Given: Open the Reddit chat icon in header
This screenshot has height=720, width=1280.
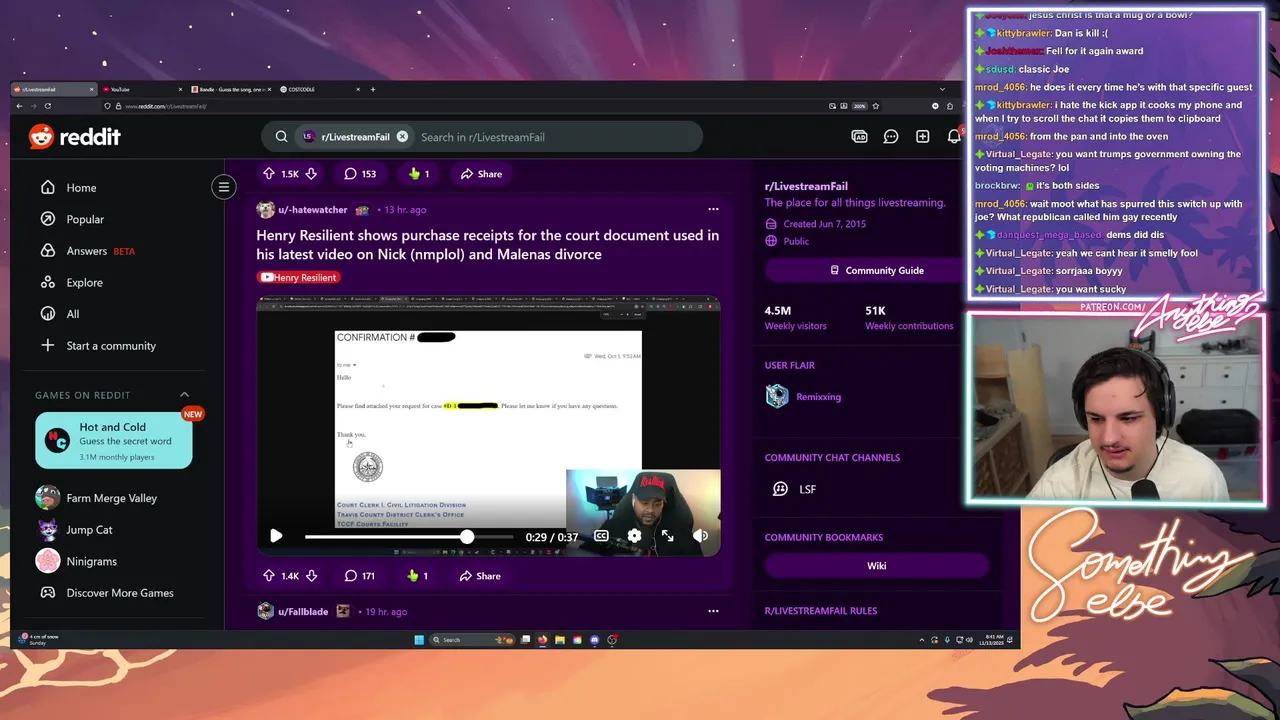Looking at the screenshot, I should [891, 137].
